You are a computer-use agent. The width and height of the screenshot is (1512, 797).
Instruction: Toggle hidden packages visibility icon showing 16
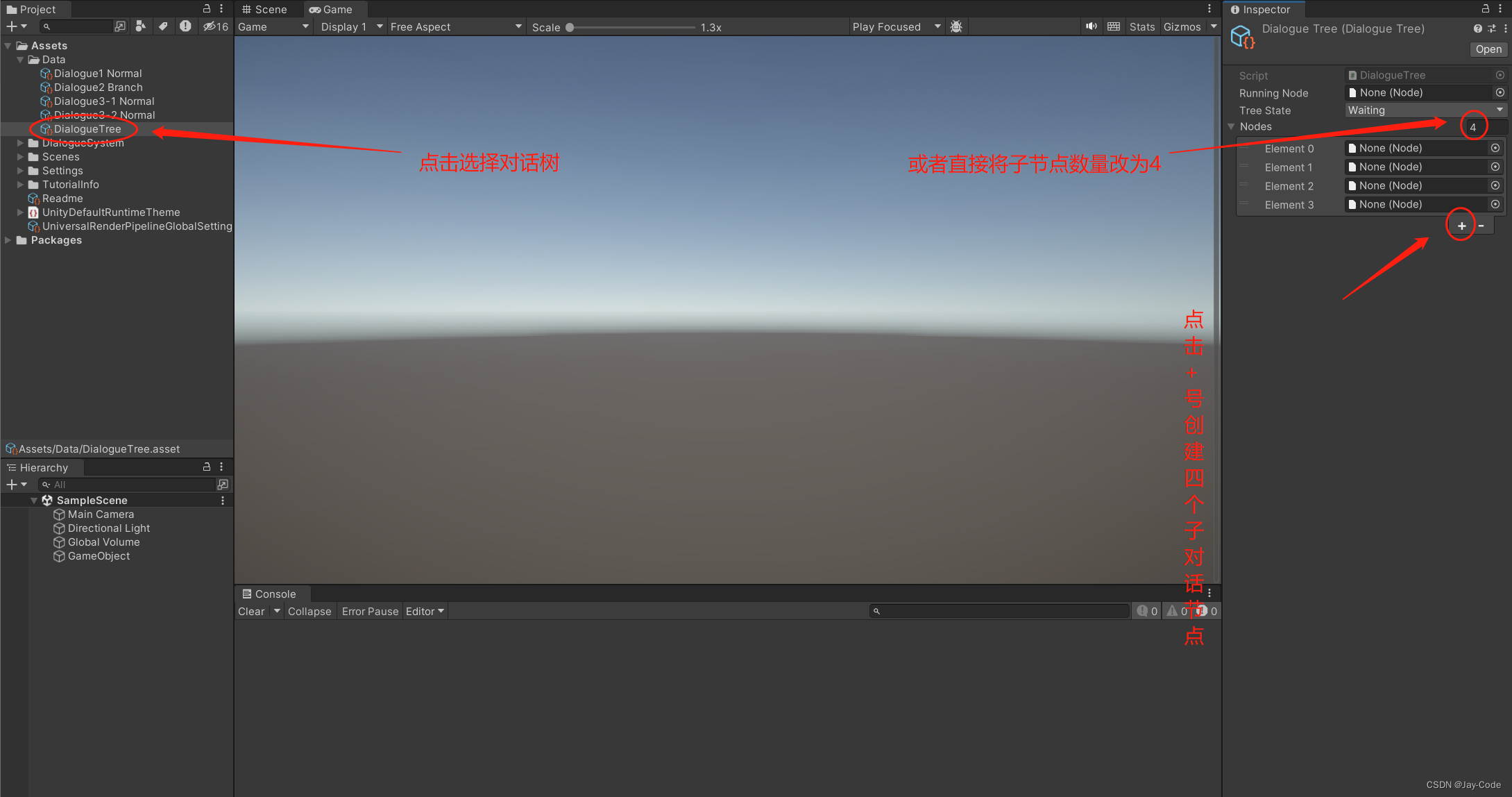(215, 26)
